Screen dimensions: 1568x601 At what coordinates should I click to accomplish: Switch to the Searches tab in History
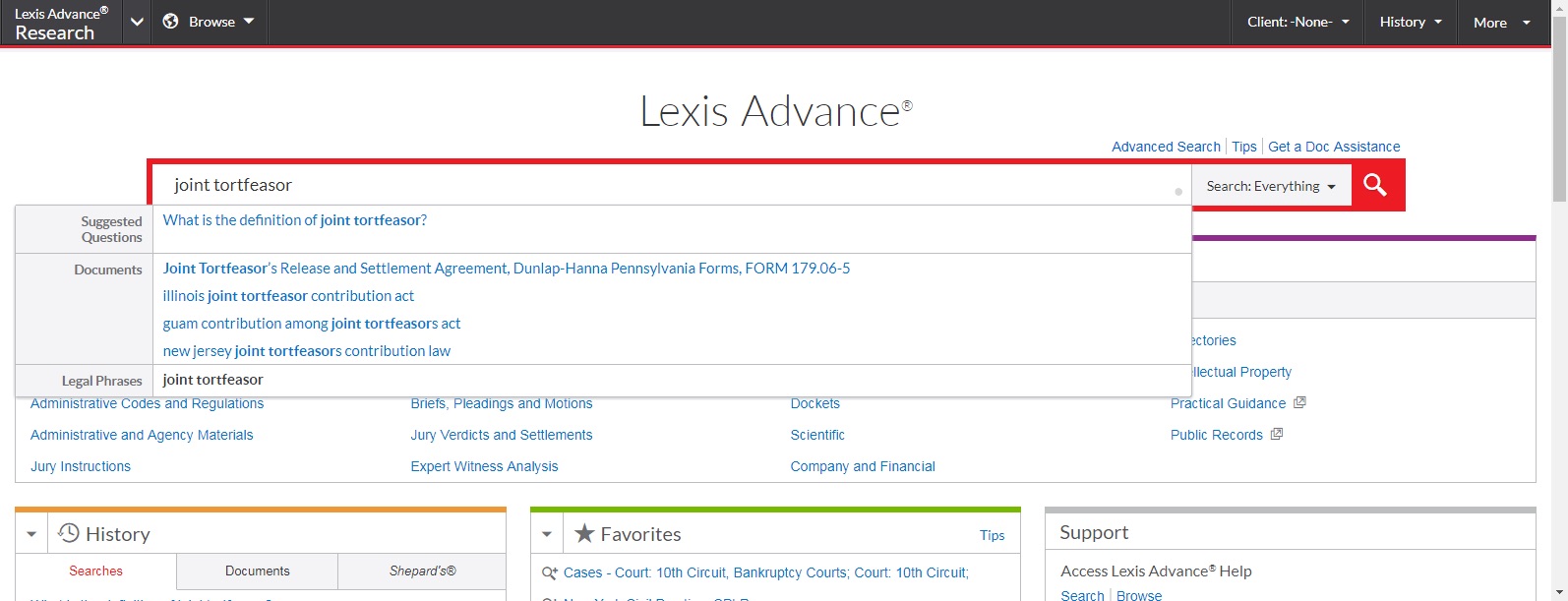click(96, 571)
